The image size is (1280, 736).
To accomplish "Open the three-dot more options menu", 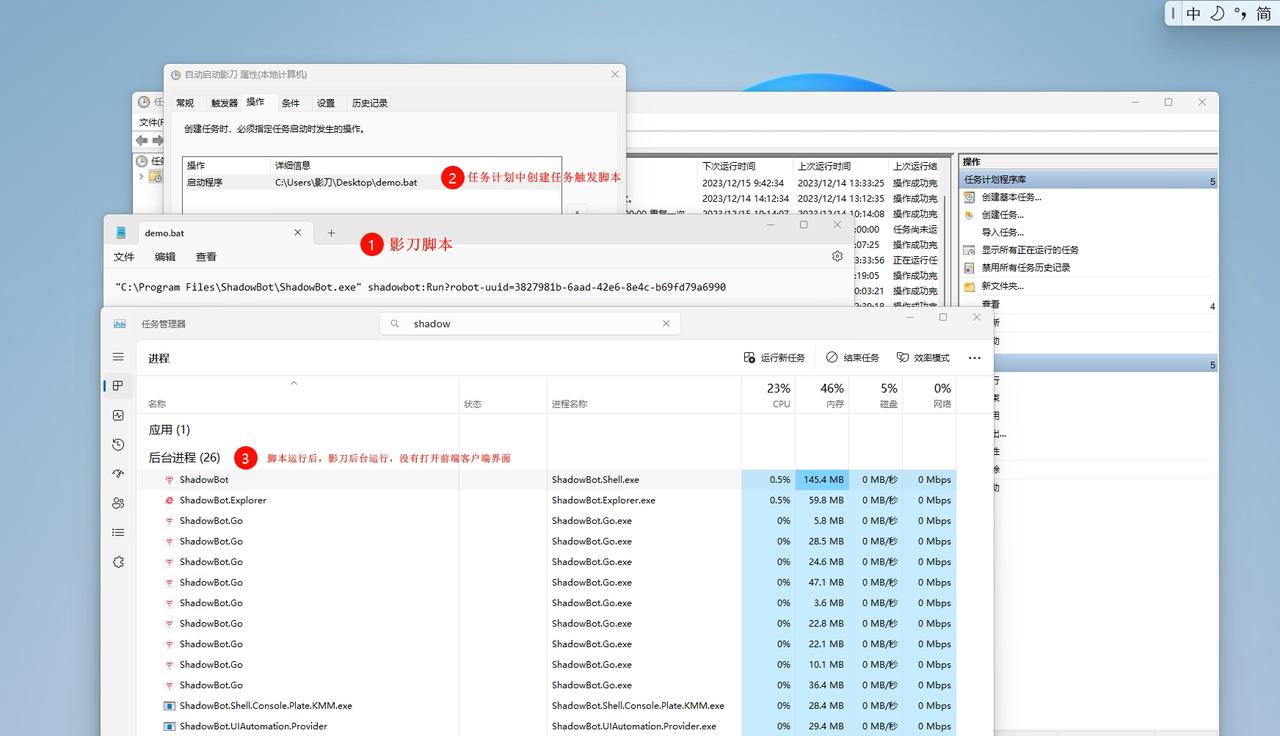I will (974, 358).
